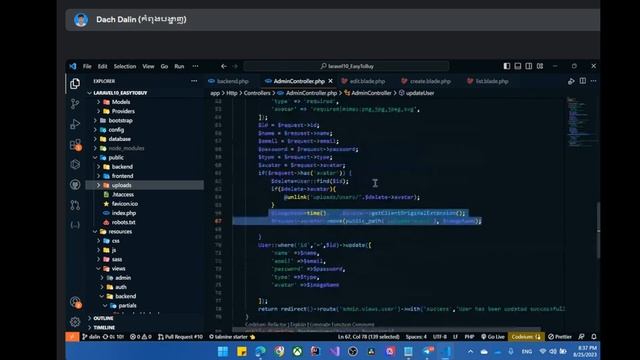Open Windows Start menu
The width and height of the screenshot is (640, 360).
click(223, 351)
